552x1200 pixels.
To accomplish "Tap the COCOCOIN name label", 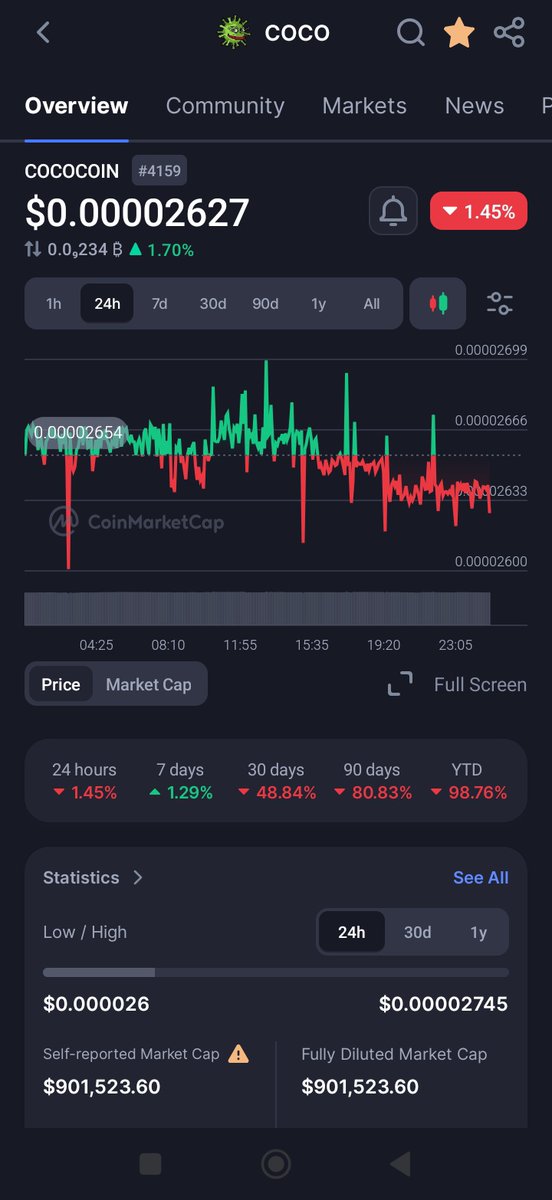I will click(x=72, y=171).
